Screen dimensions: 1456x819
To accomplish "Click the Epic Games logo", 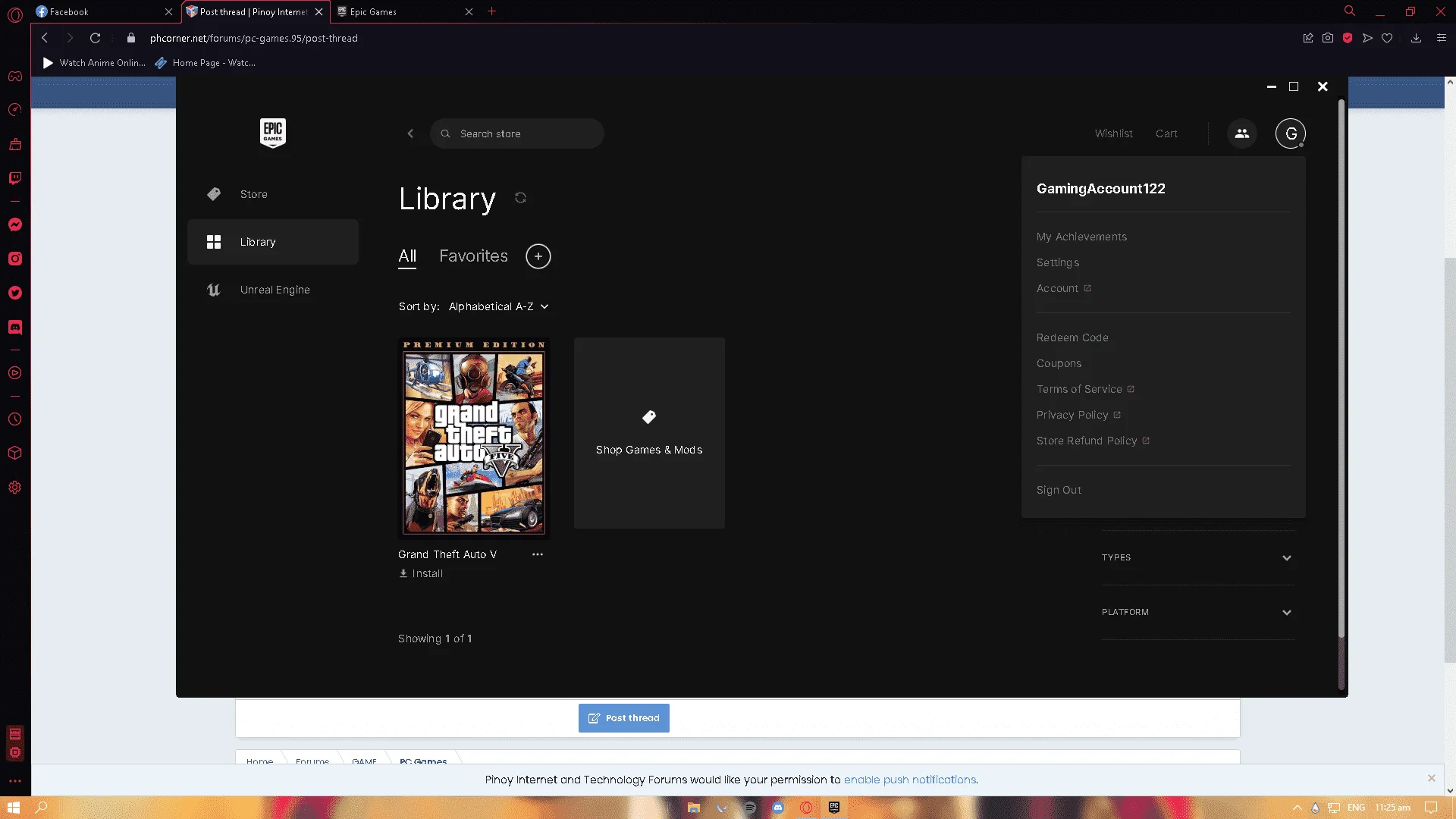I will pos(272,133).
